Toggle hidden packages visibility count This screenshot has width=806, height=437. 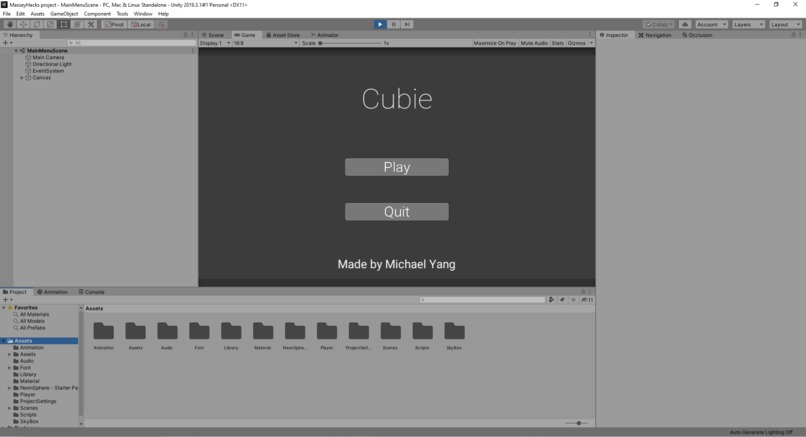coord(587,300)
